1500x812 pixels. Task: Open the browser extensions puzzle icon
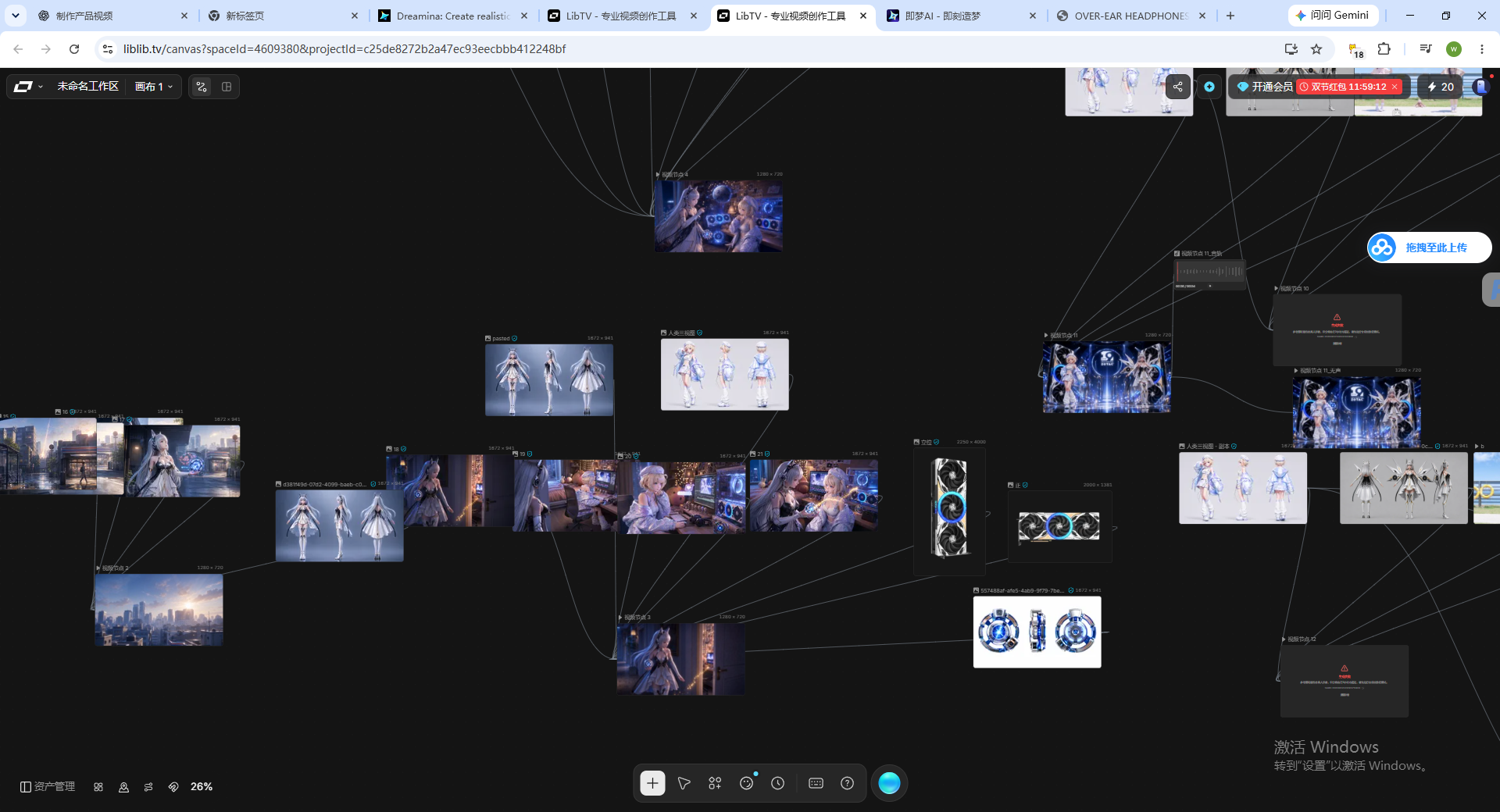(1384, 49)
